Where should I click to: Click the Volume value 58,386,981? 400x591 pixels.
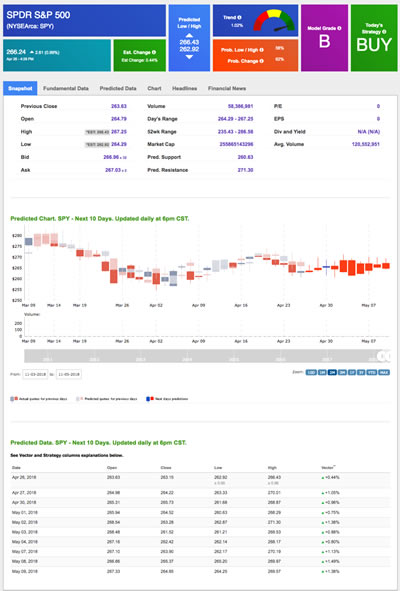tap(241, 106)
